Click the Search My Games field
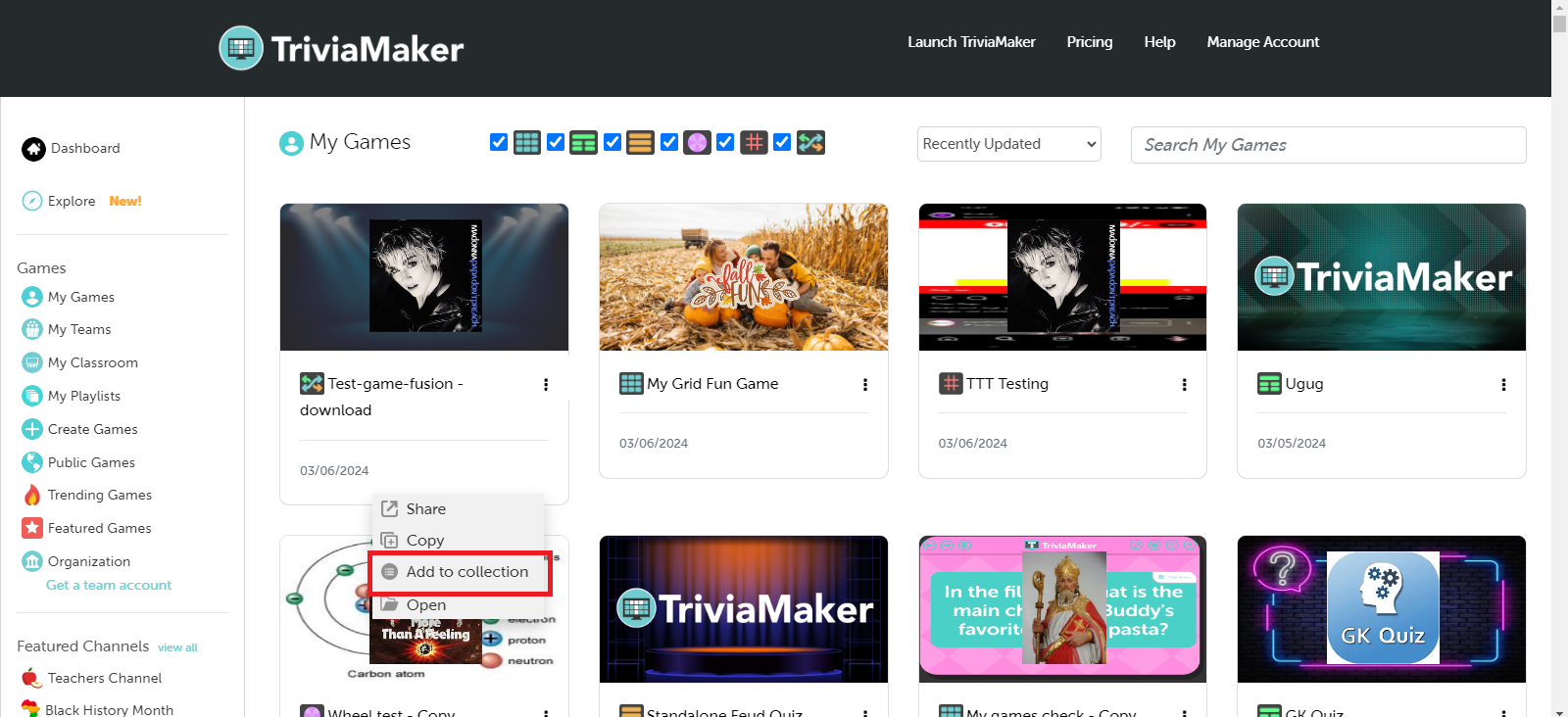This screenshot has width=1568, height=717. 1328,145
